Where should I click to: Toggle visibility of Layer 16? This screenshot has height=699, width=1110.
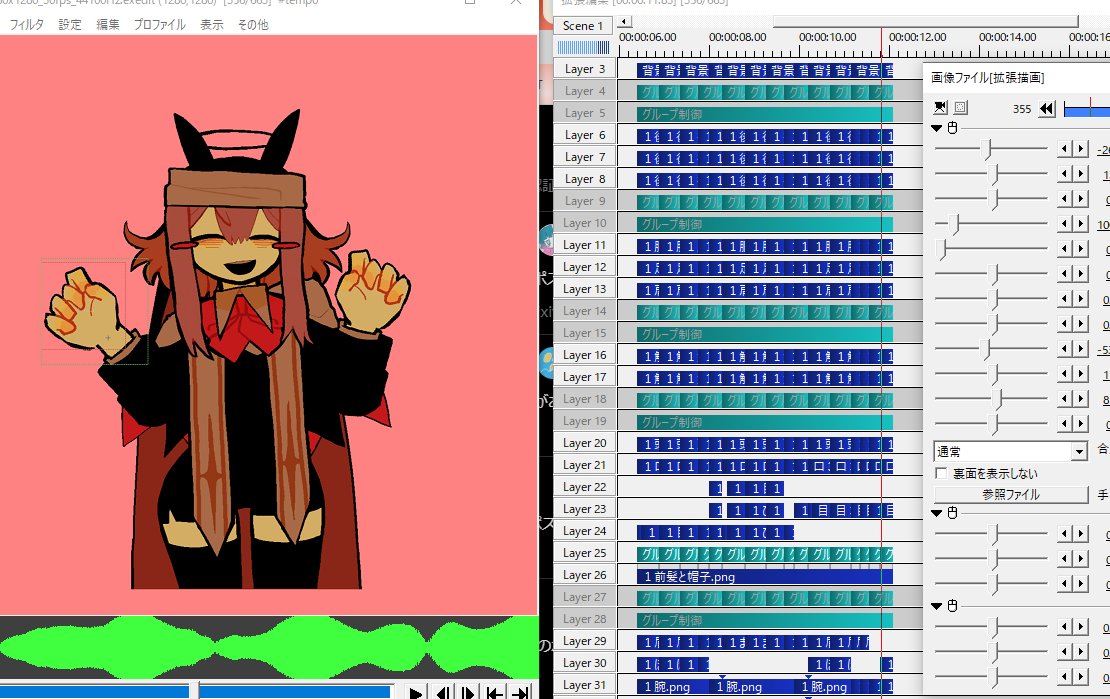click(585, 355)
